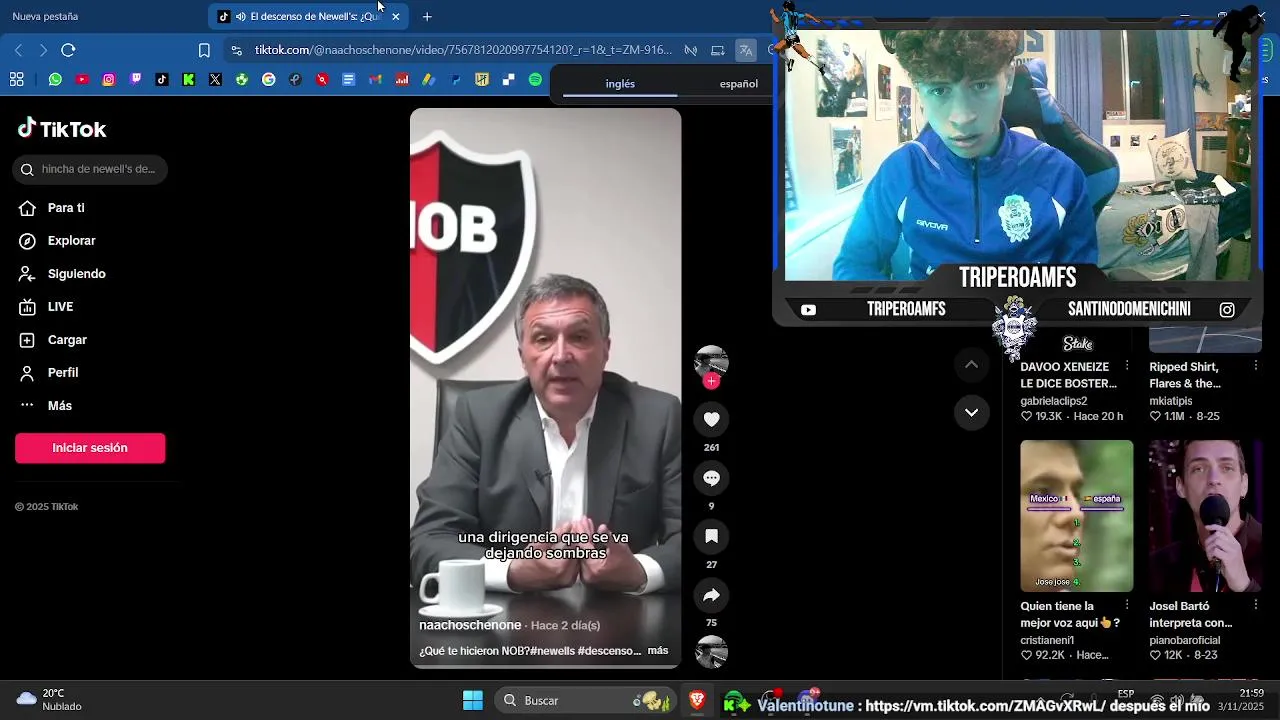Viewport: 1280px width, 720px height.
Task: Open Josel Bartó interpreta thumbnail
Action: point(1205,516)
